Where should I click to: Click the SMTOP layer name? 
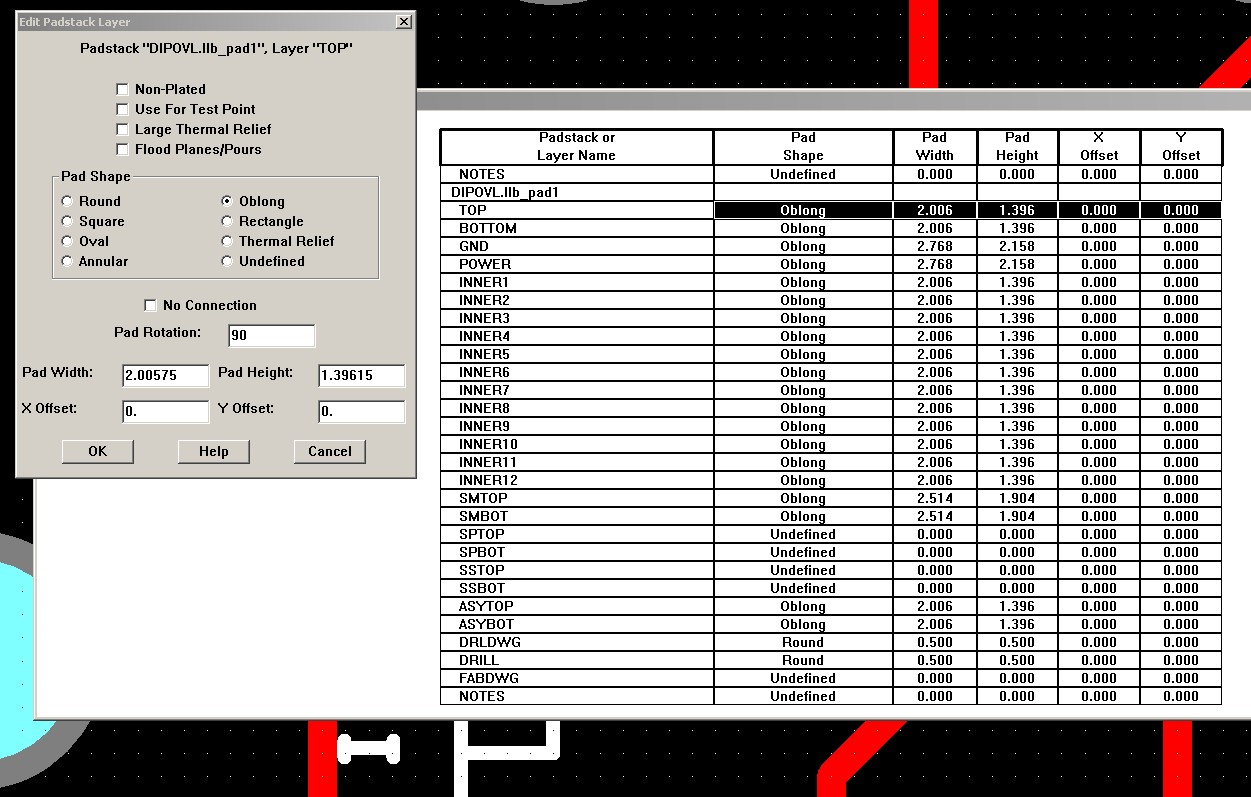[483, 498]
